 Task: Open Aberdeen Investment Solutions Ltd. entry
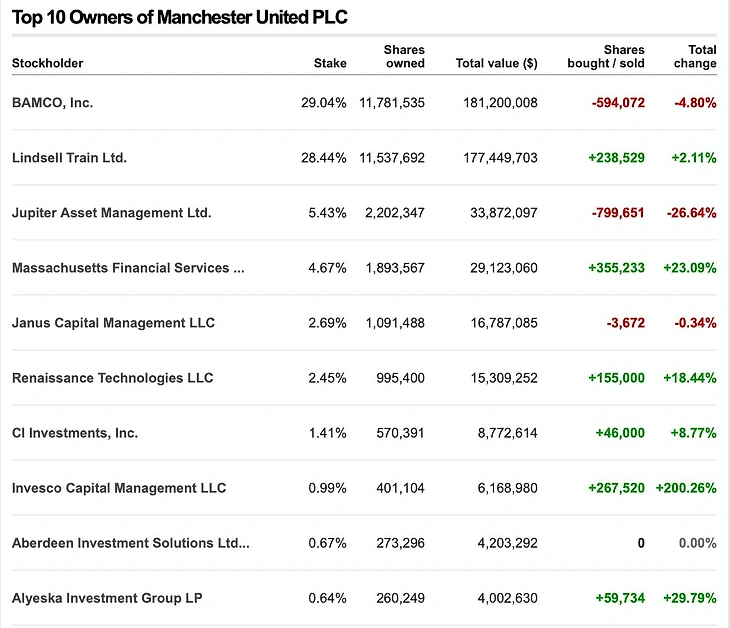coord(130,543)
